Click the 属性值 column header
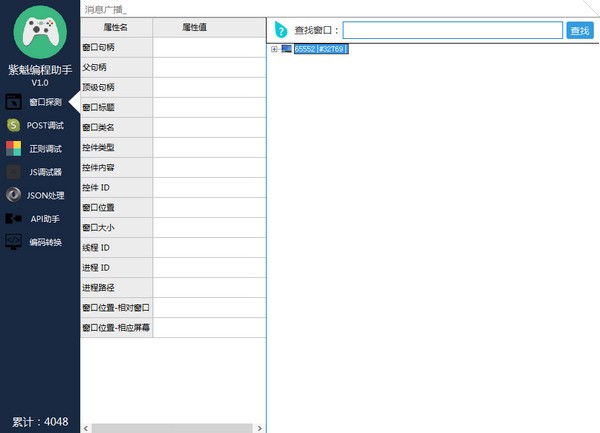The image size is (600, 433). pos(209,27)
